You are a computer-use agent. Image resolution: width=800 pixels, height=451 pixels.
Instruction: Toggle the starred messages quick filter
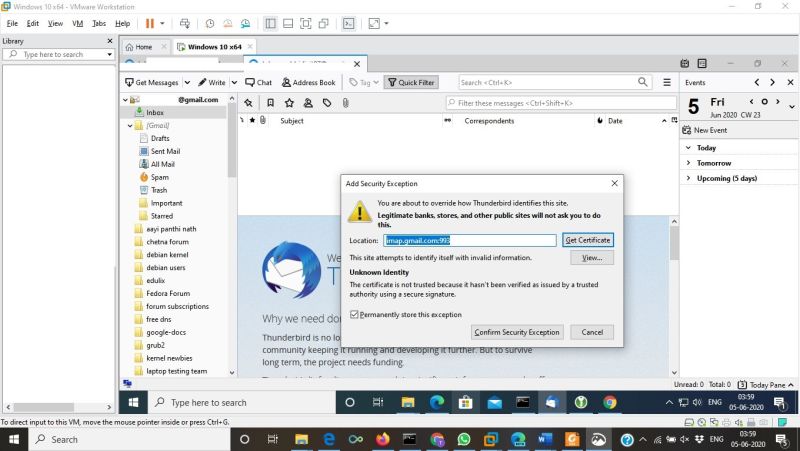point(289,103)
